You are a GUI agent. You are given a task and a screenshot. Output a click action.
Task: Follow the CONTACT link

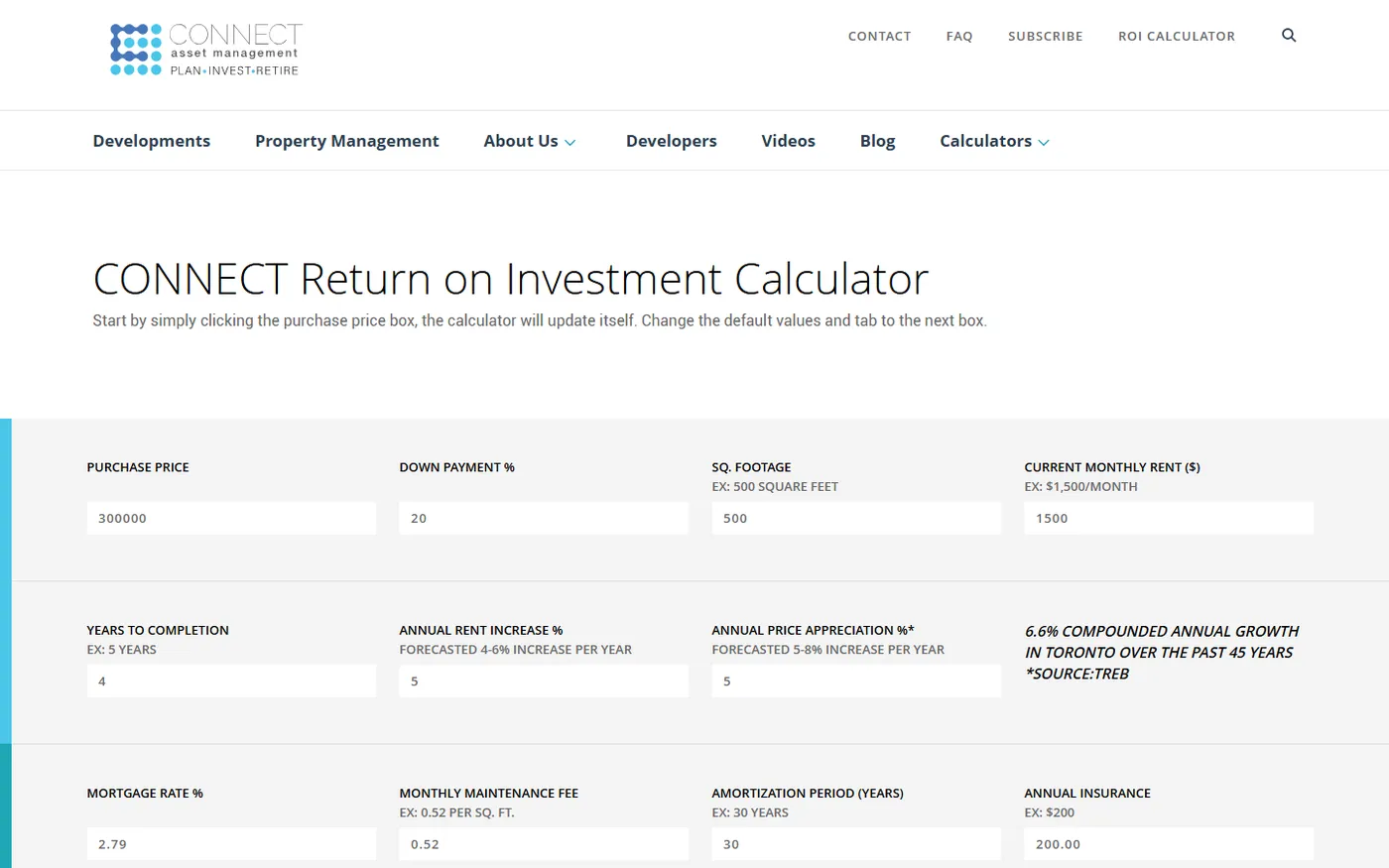tap(879, 36)
